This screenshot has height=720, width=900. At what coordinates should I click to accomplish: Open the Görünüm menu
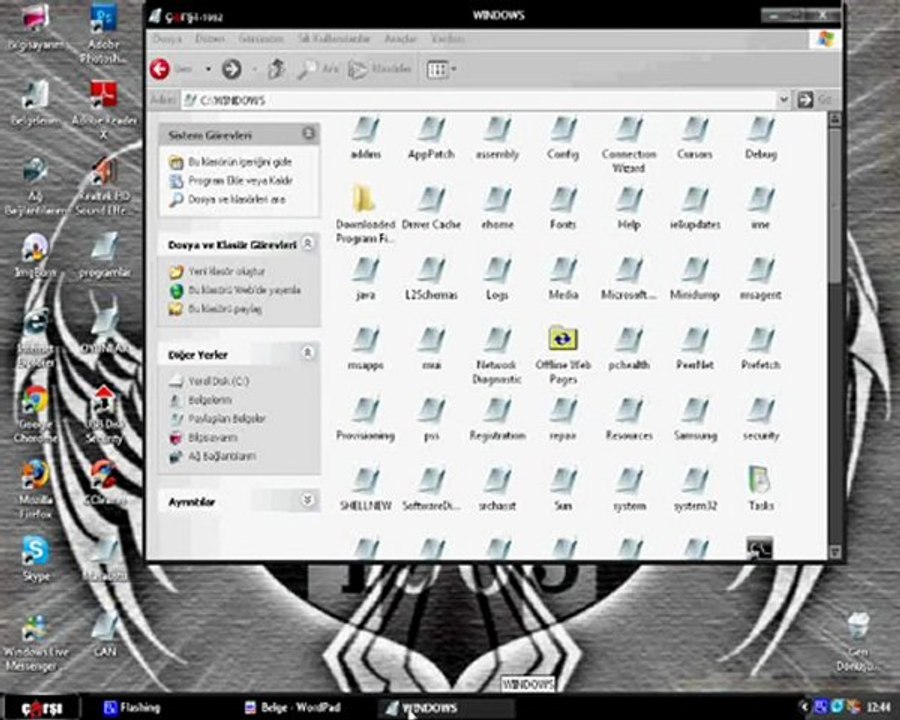point(261,39)
